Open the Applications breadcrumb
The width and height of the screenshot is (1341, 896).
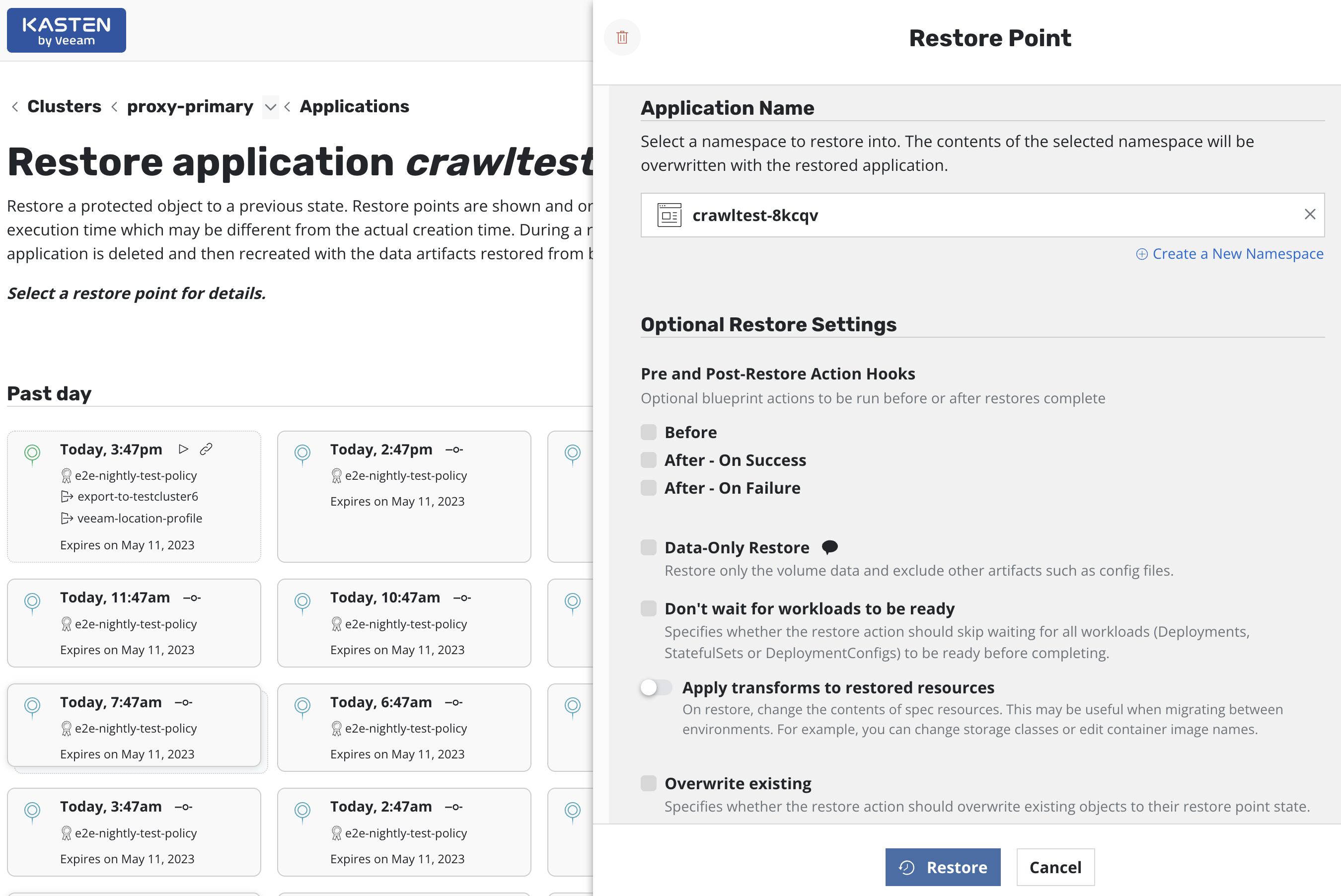point(354,106)
